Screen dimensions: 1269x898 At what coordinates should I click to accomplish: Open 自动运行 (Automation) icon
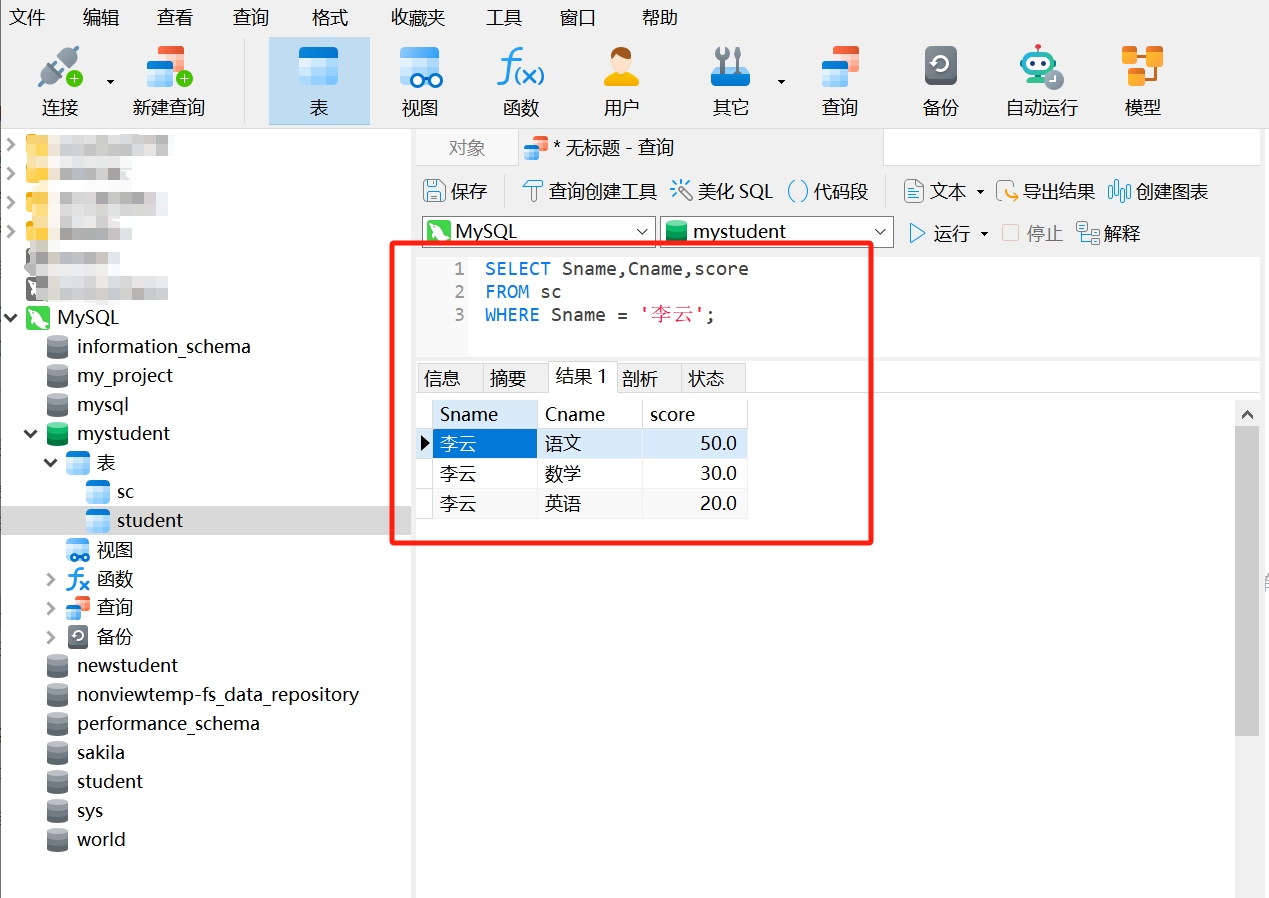1040,80
